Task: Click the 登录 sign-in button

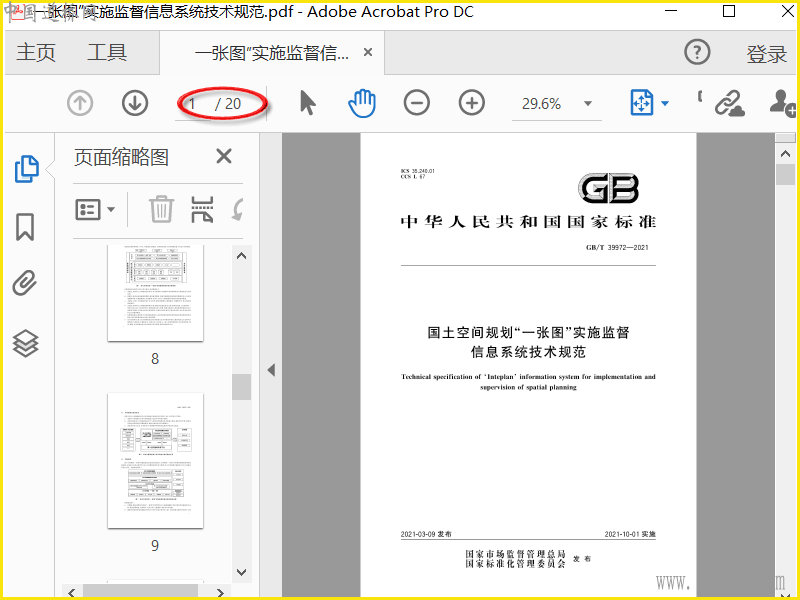Action: coord(766,54)
